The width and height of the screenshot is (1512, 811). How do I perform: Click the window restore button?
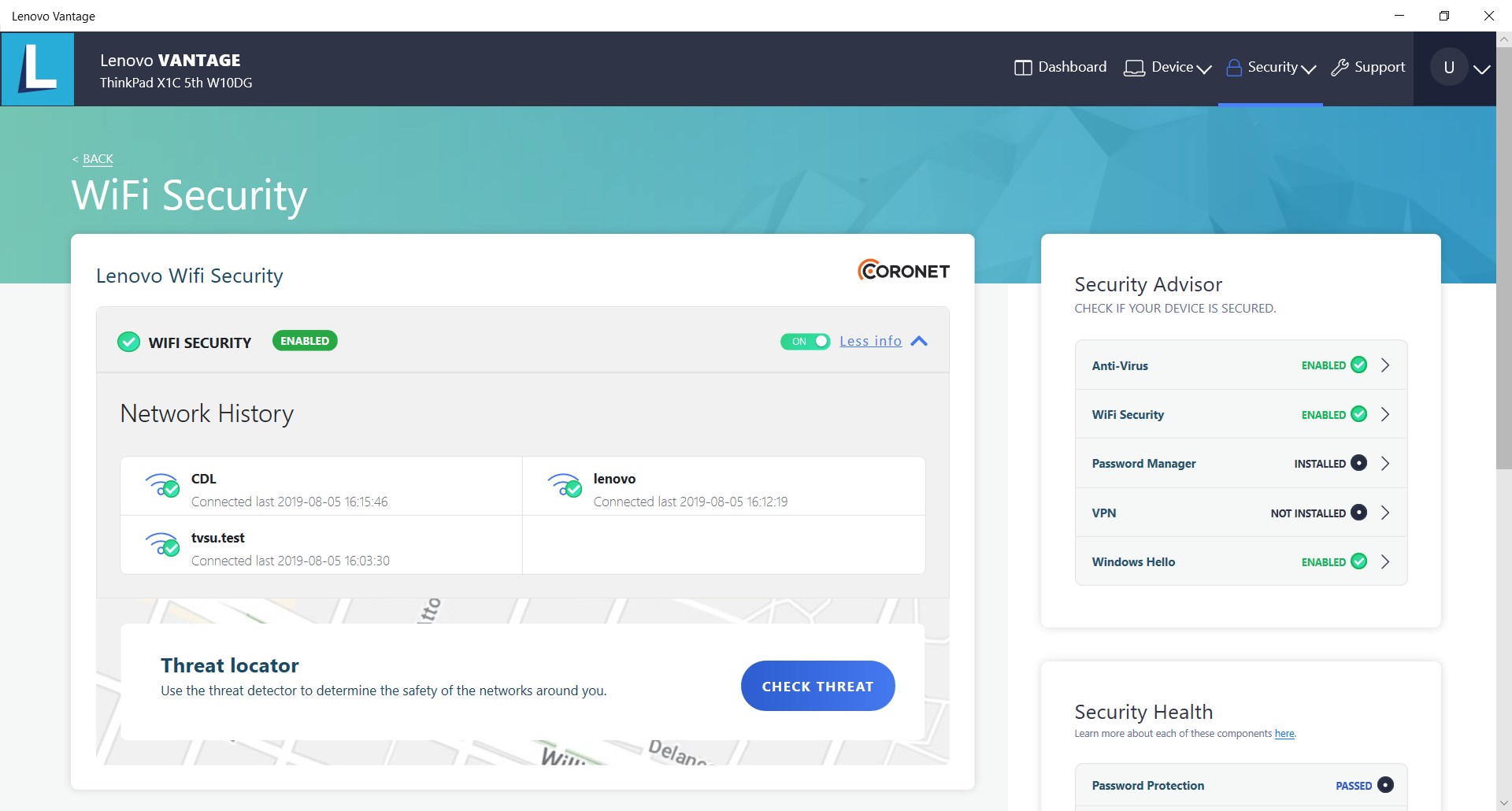[x=1444, y=16]
